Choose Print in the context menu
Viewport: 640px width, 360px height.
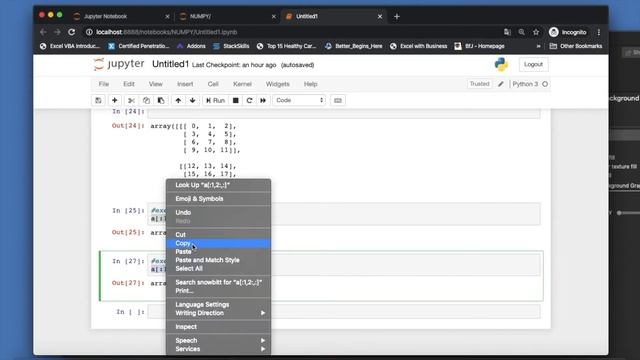click(x=218, y=291)
